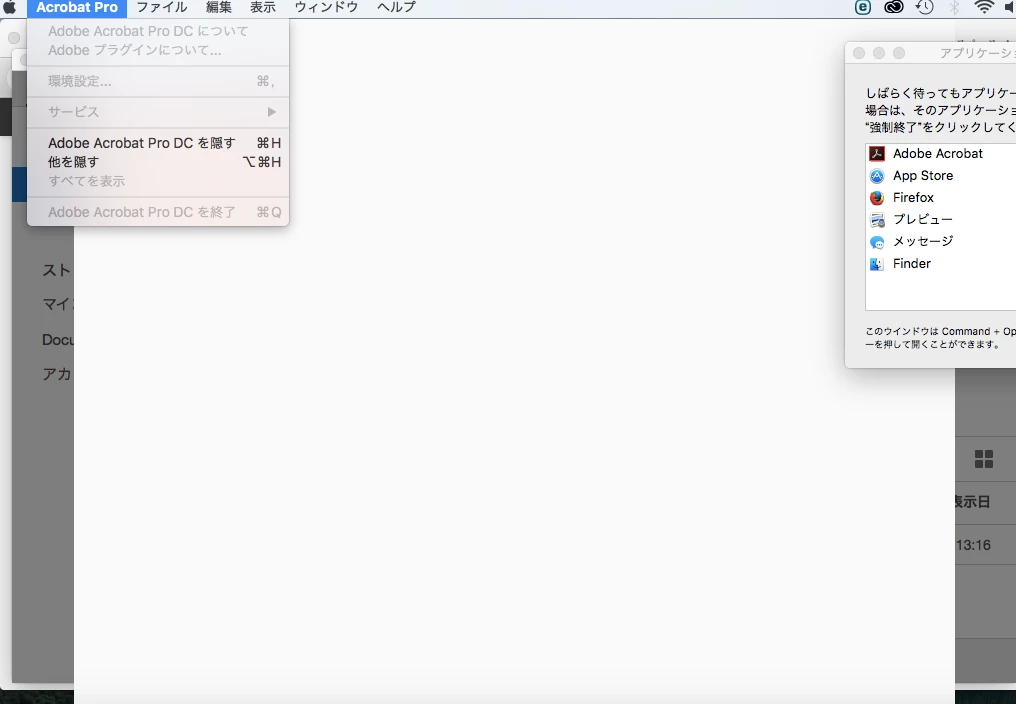Click the Firefox app icon
The height and width of the screenshot is (704, 1016).
click(877, 198)
